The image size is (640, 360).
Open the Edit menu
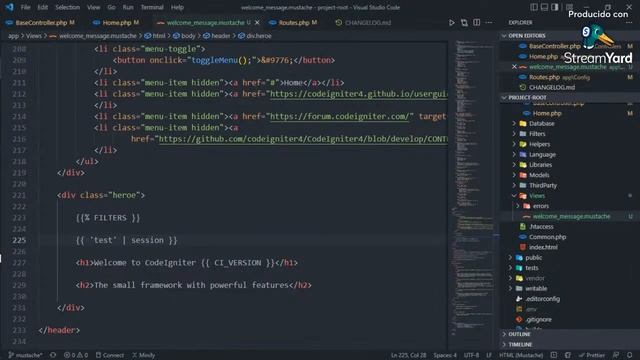pyautogui.click(x=42, y=7)
